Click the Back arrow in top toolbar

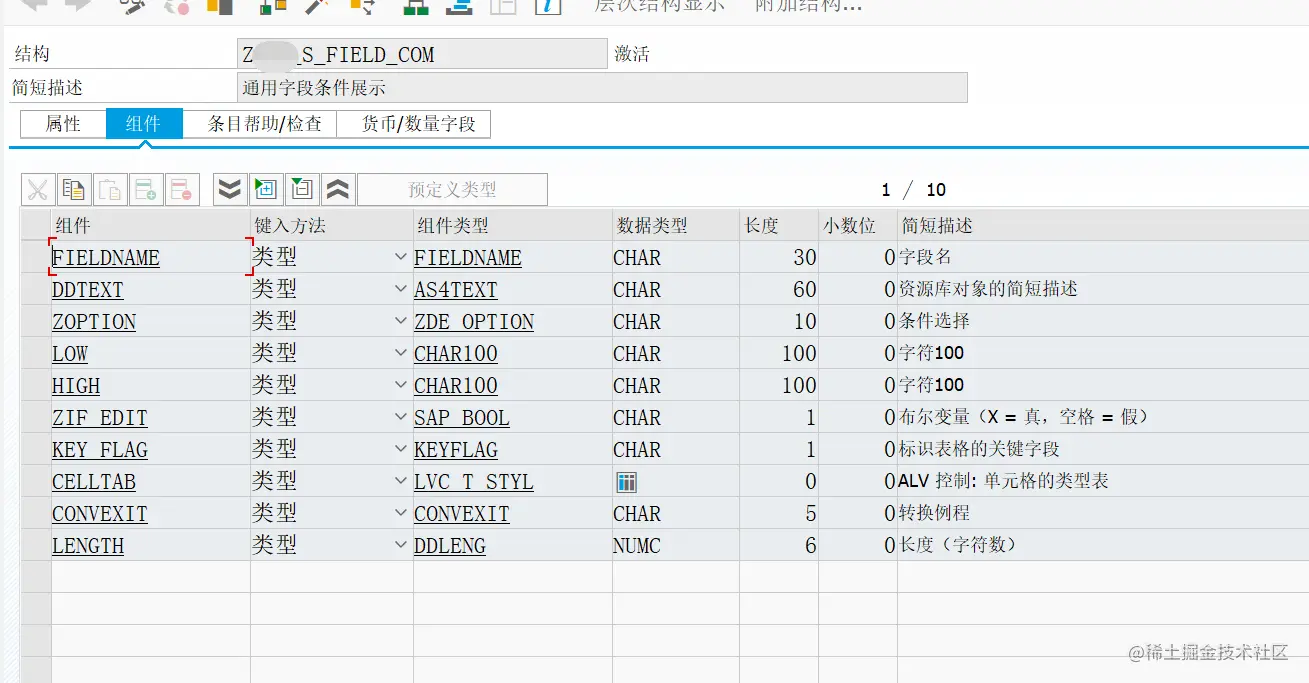point(35,5)
